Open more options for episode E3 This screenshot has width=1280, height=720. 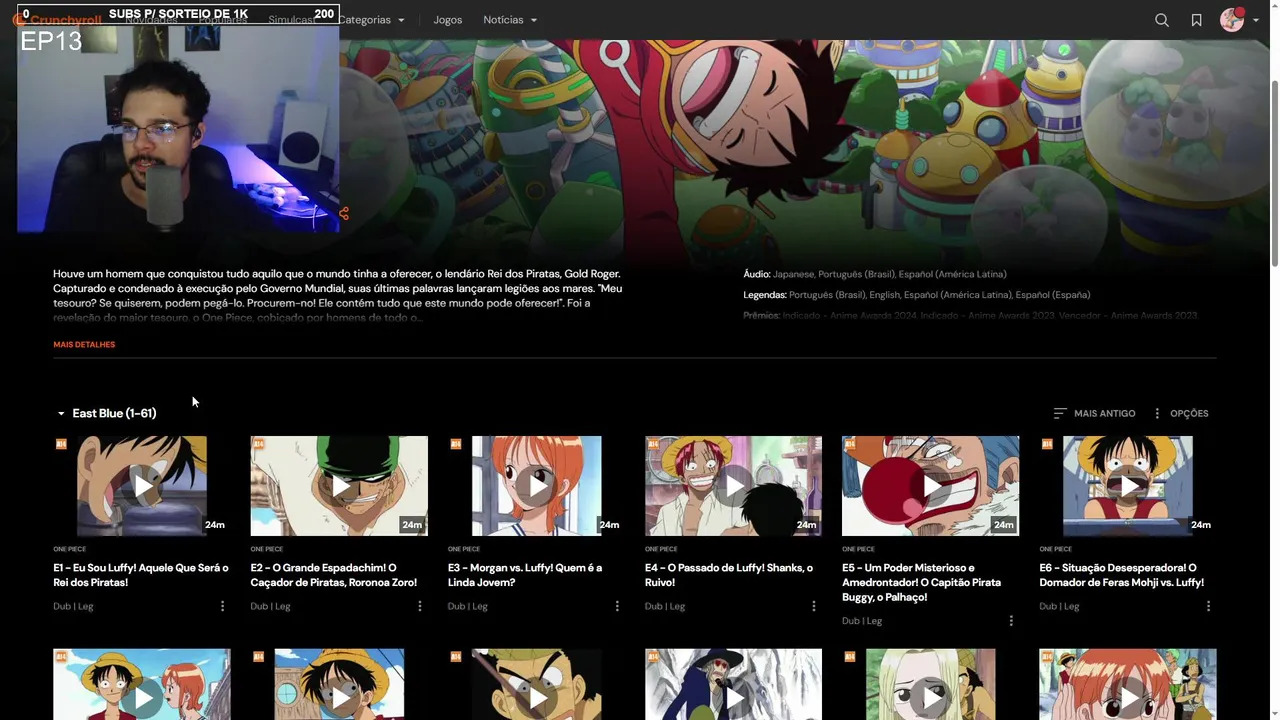tap(616, 606)
